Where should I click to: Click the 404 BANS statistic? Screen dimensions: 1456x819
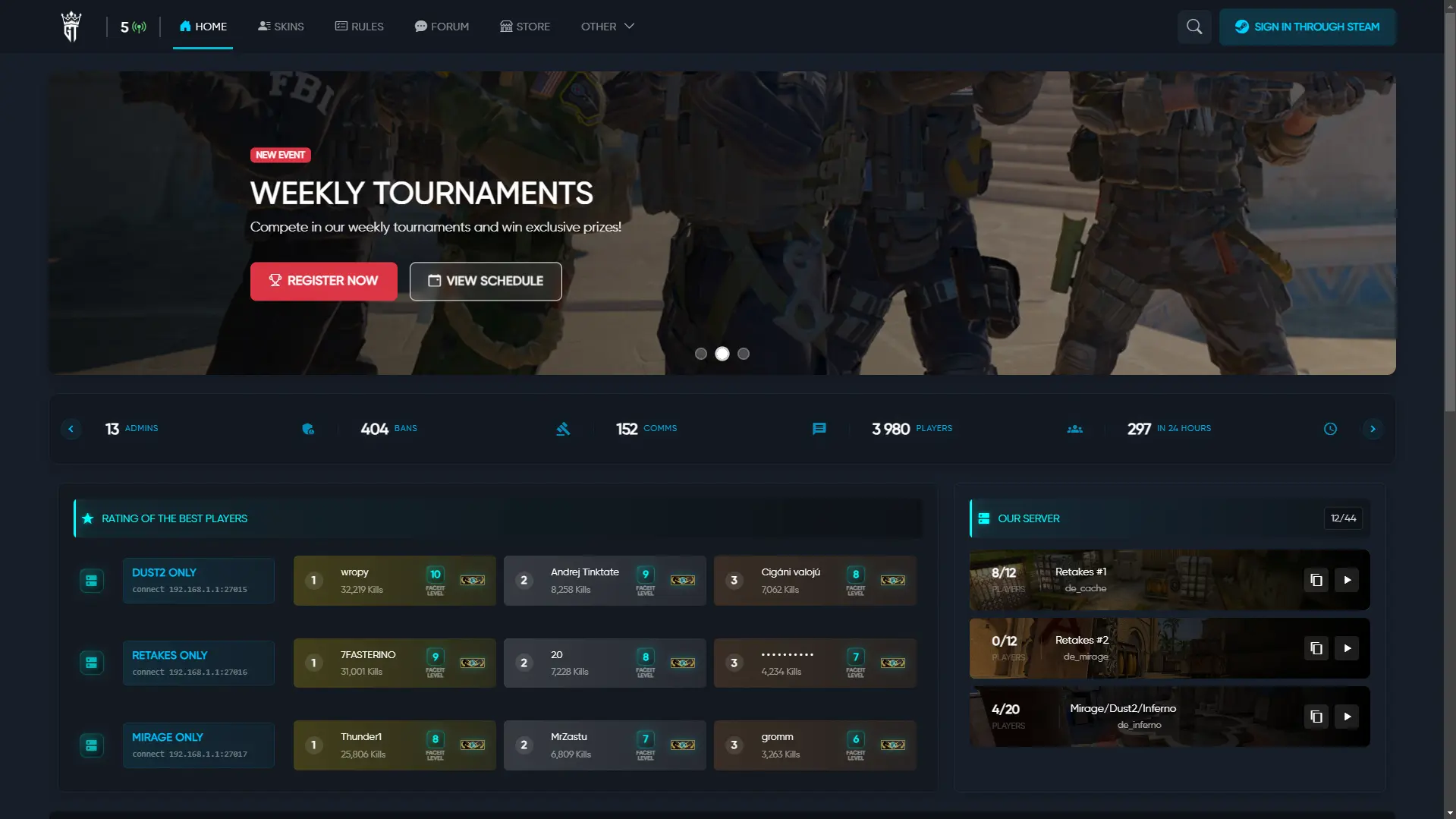[x=388, y=429]
